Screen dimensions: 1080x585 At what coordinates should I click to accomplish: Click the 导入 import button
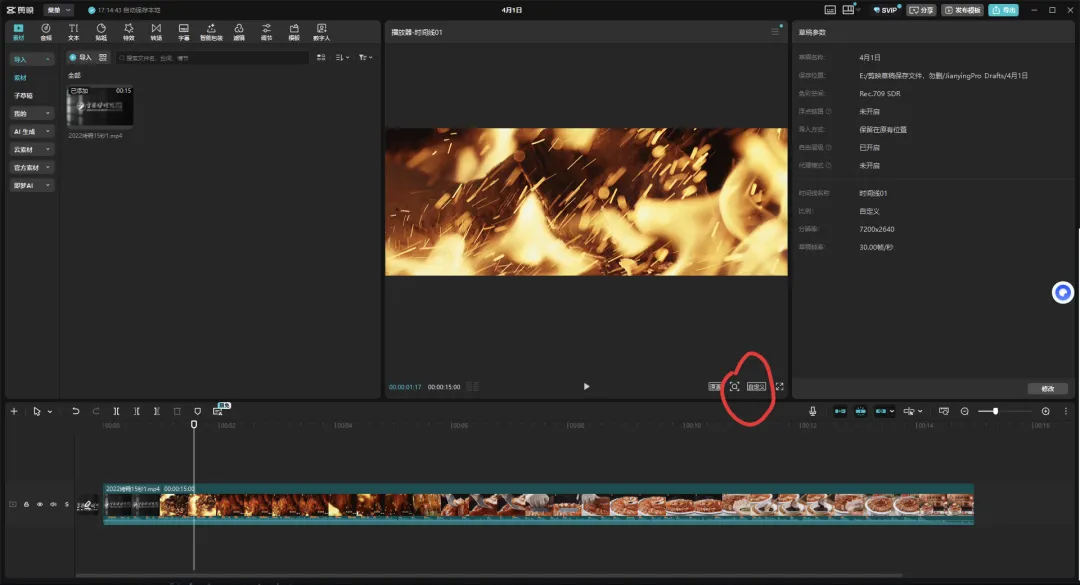81,57
